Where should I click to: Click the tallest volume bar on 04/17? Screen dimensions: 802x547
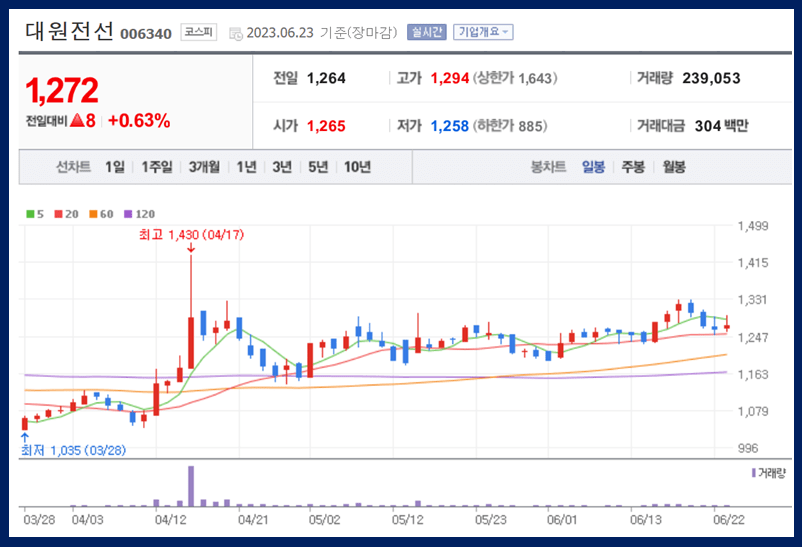(x=191, y=486)
